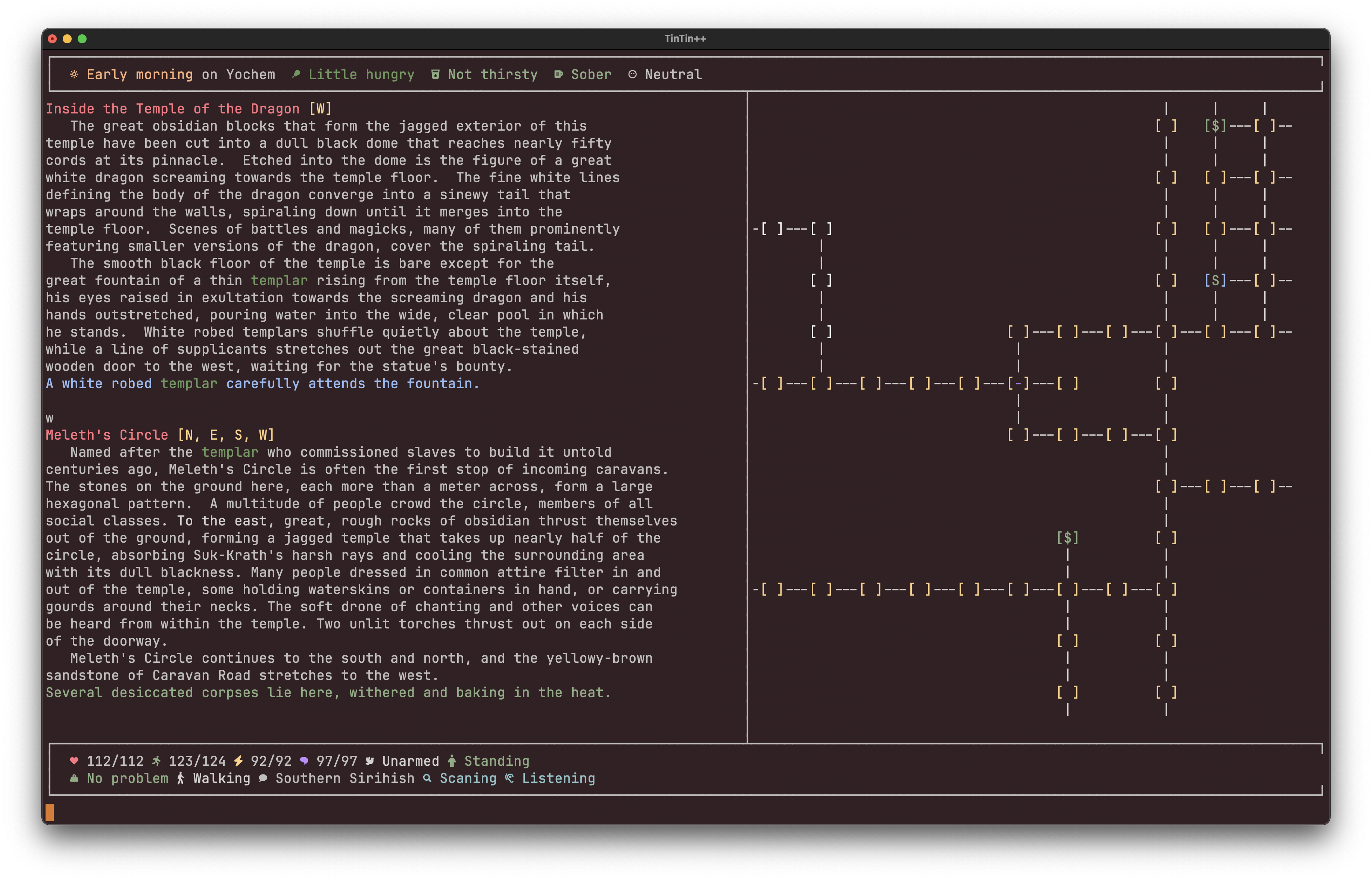This screenshot has height=880, width=1372.
Task: Click the Meleth's Circle room title
Action: coord(107,435)
